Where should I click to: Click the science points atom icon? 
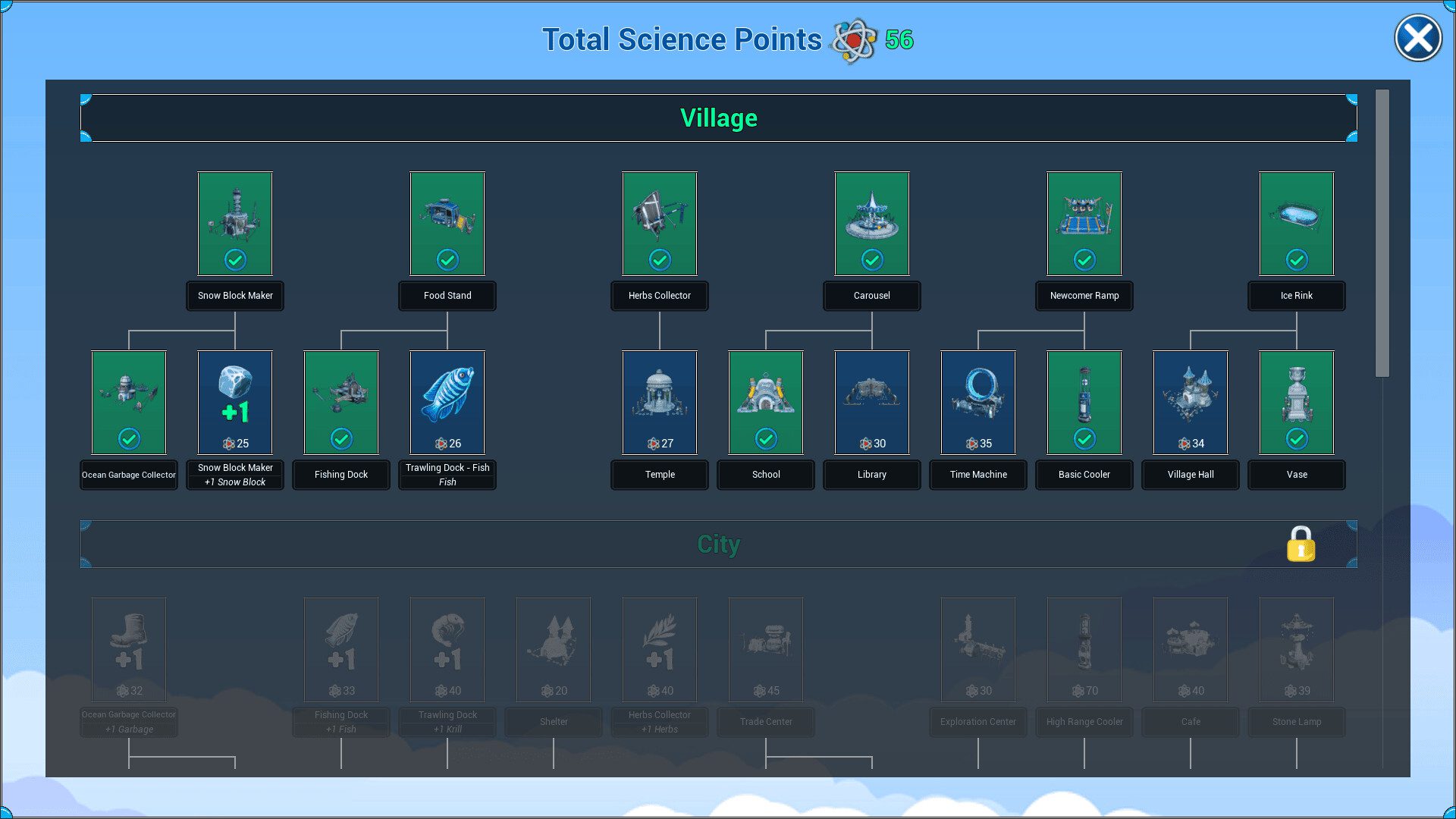pyautogui.click(x=854, y=40)
